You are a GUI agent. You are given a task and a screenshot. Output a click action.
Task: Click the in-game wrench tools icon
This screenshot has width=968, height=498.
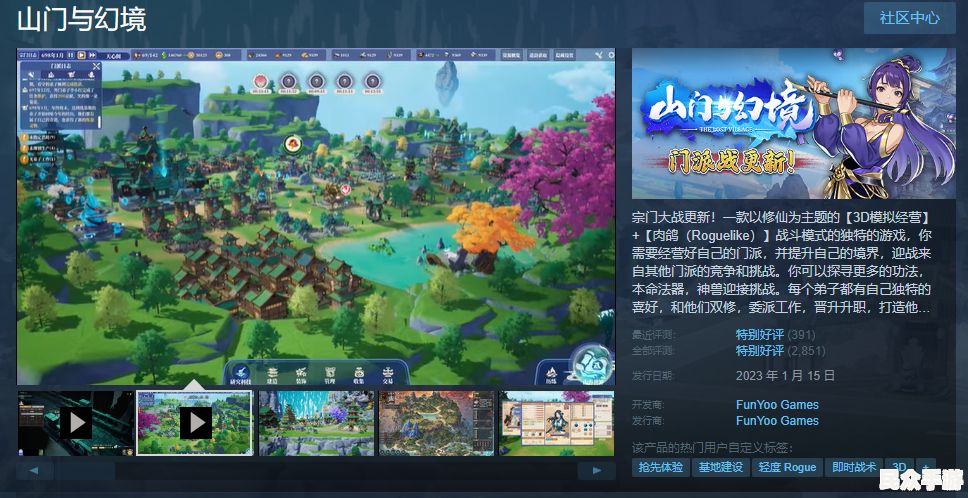(x=598, y=55)
